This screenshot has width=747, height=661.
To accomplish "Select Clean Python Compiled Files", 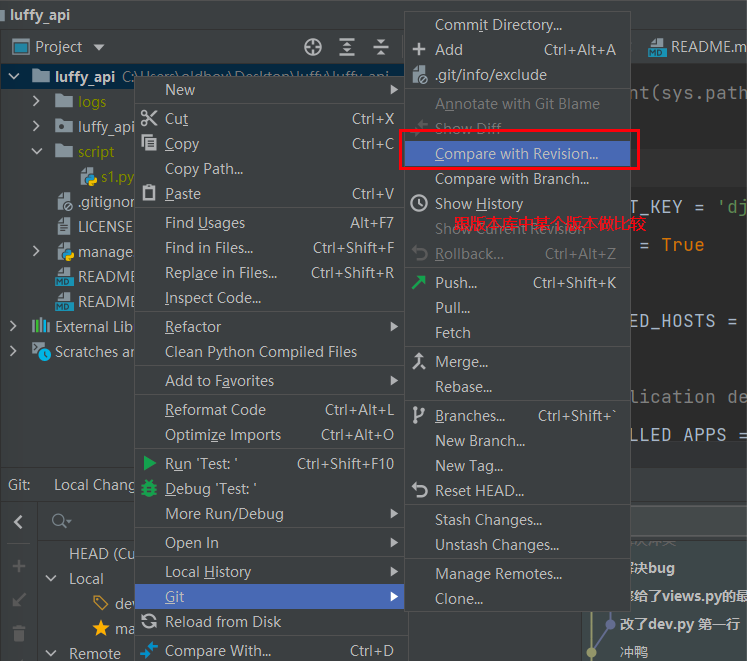I will coord(270,352).
